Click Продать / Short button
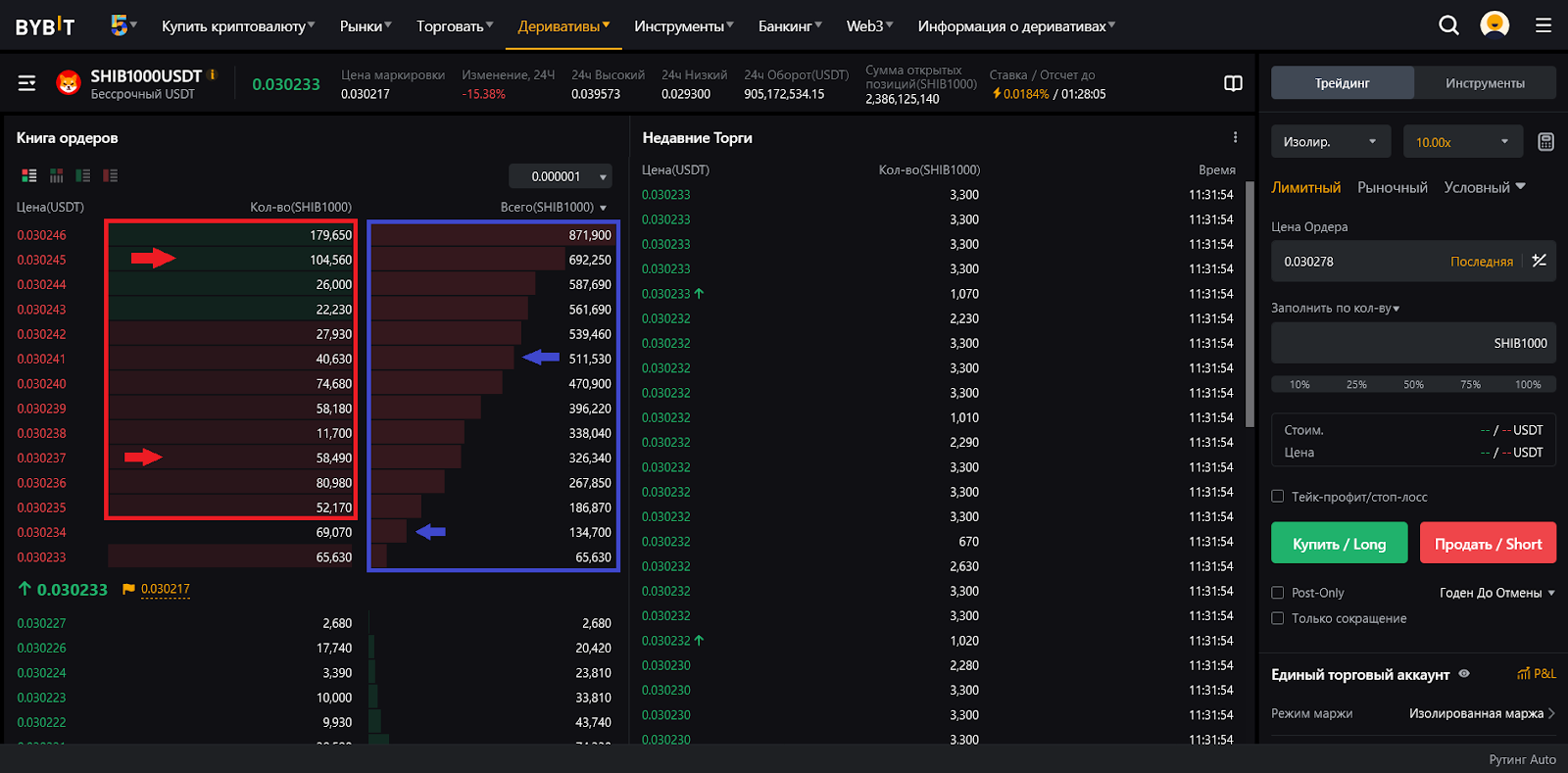Screen dimensions: 1568x773 click(1488, 543)
